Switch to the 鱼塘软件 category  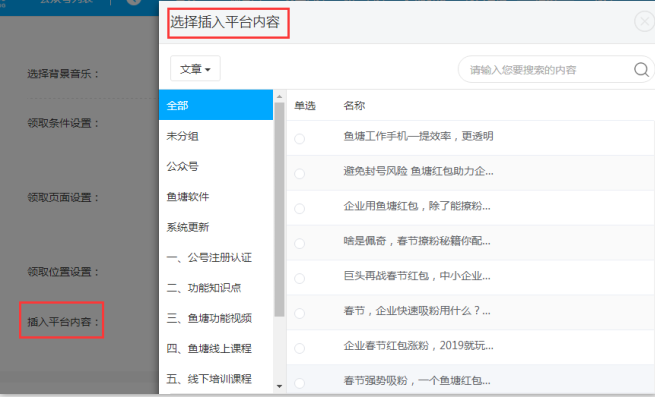[x=216, y=196]
